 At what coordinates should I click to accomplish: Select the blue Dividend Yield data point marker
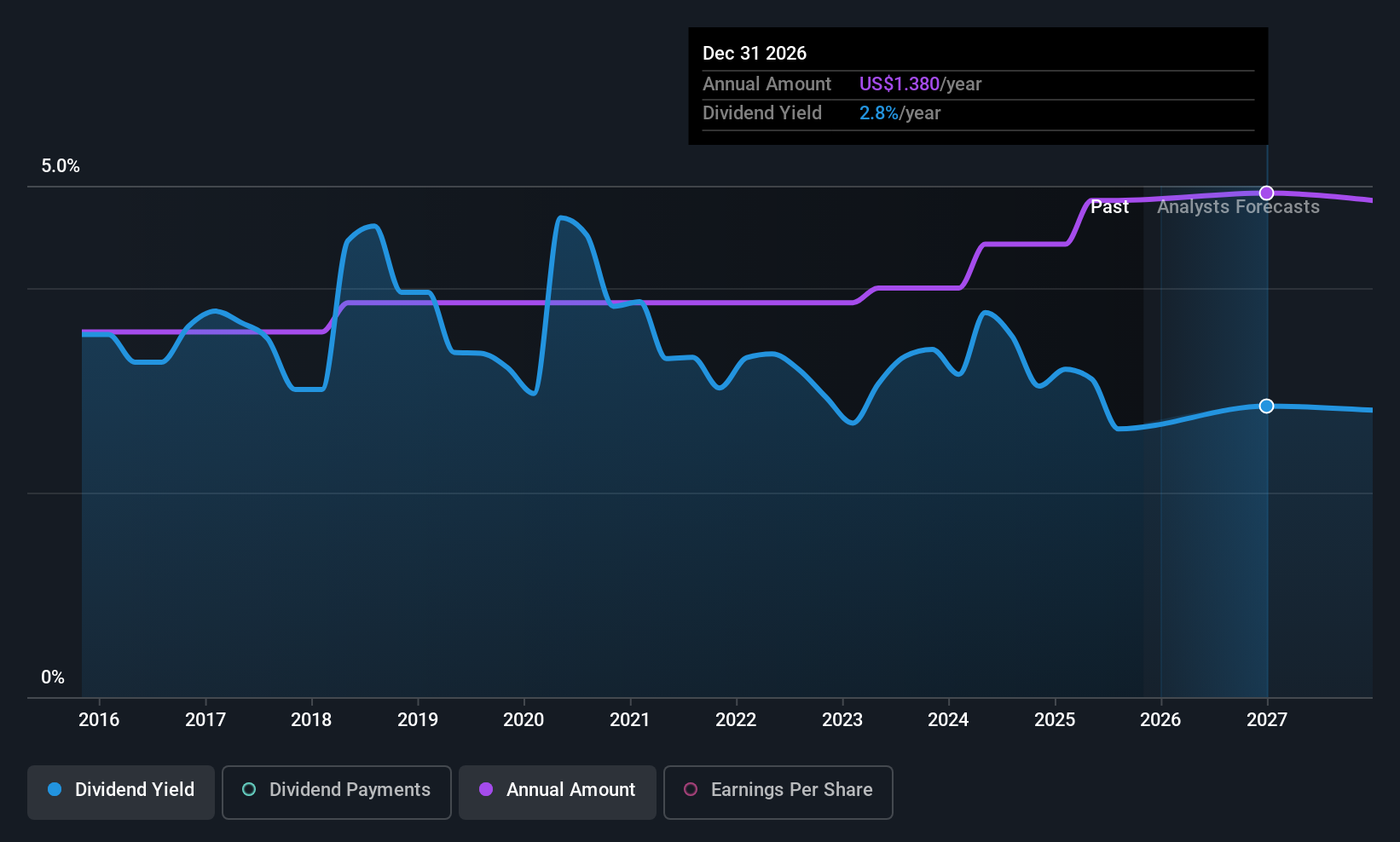pyautogui.click(x=1267, y=406)
